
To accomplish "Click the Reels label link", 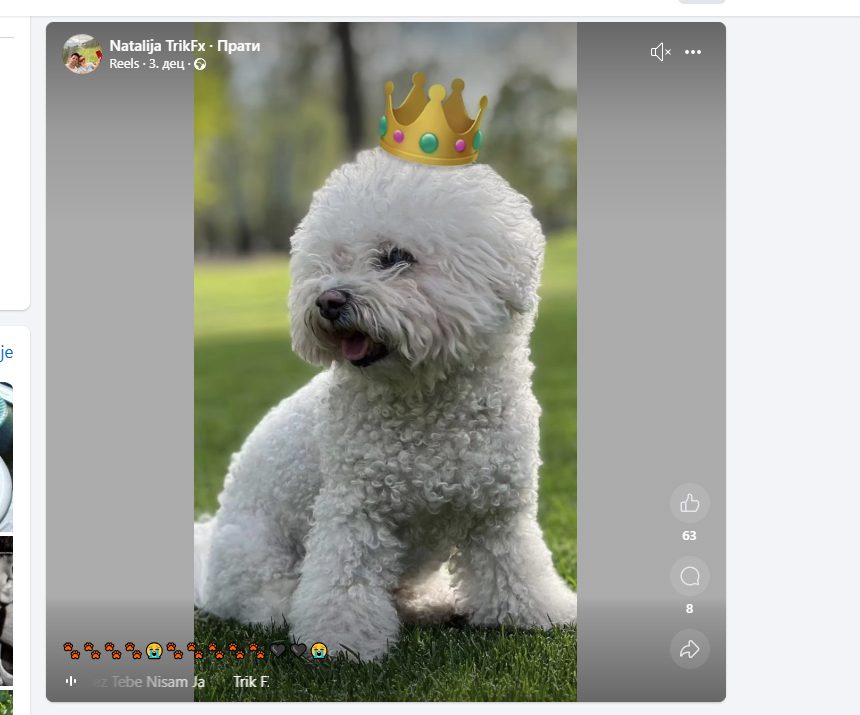I will pos(124,64).
